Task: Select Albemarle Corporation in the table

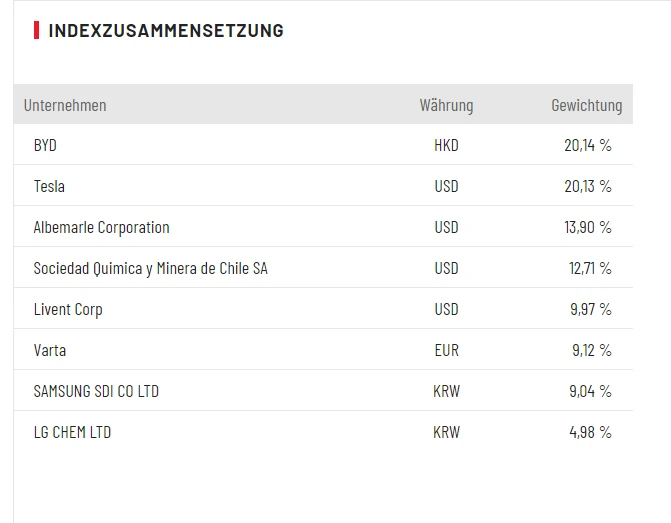Action: click(101, 227)
